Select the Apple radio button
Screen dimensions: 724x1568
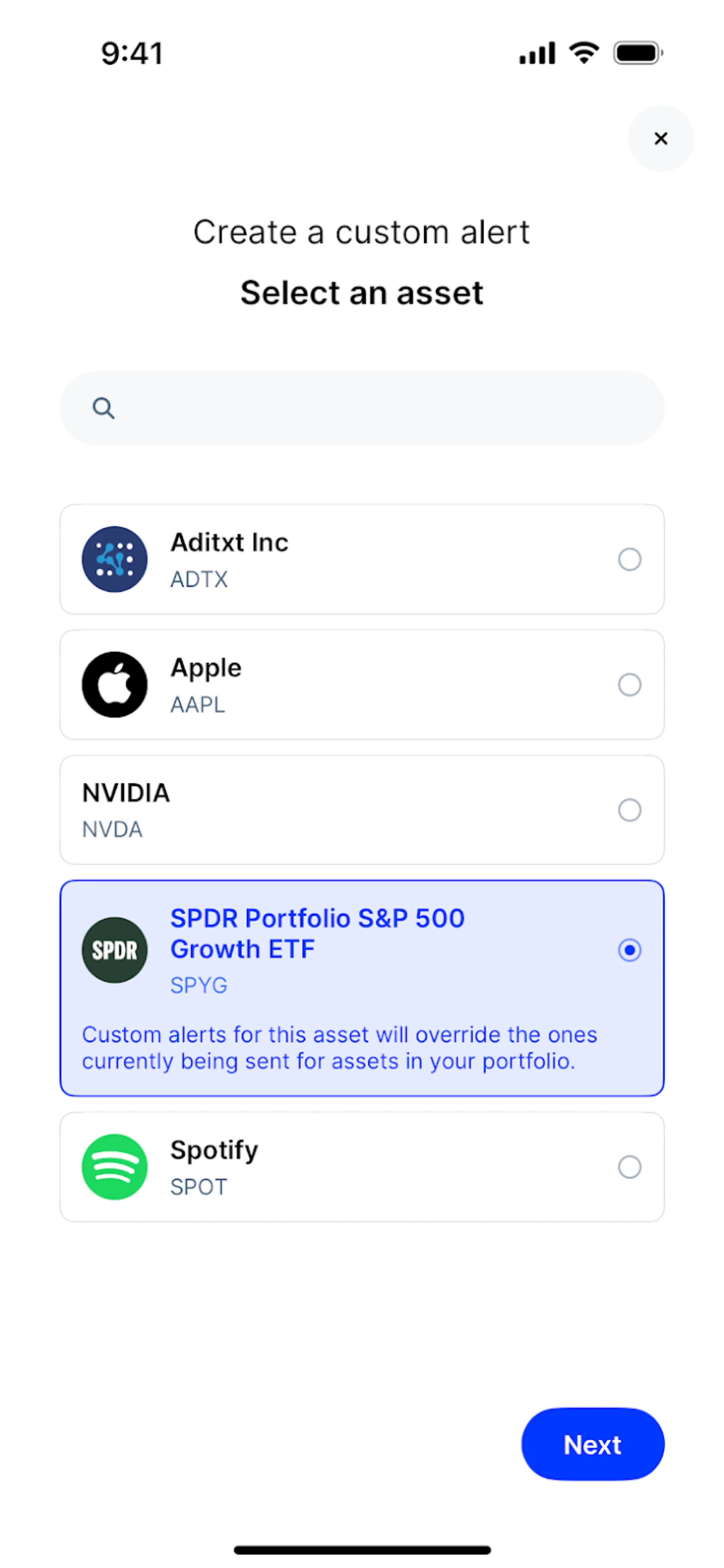pos(629,684)
